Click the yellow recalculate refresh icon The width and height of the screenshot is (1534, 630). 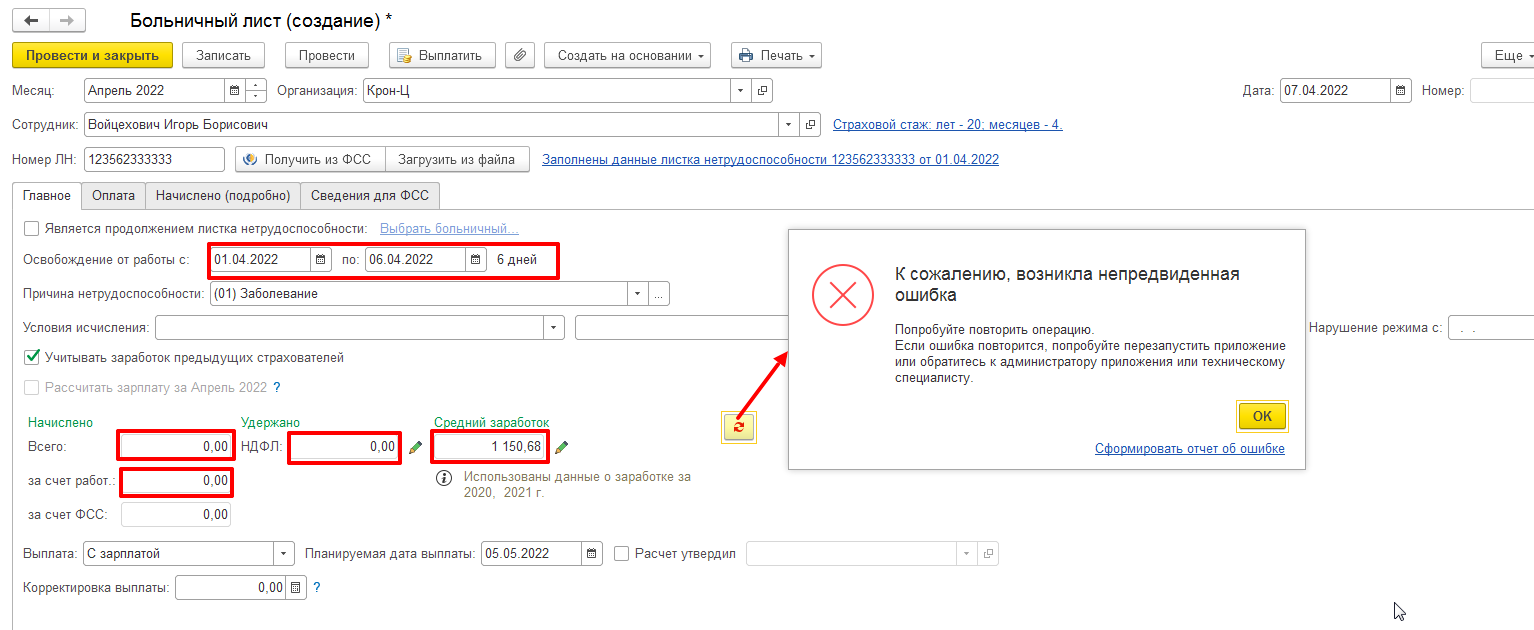point(738,427)
